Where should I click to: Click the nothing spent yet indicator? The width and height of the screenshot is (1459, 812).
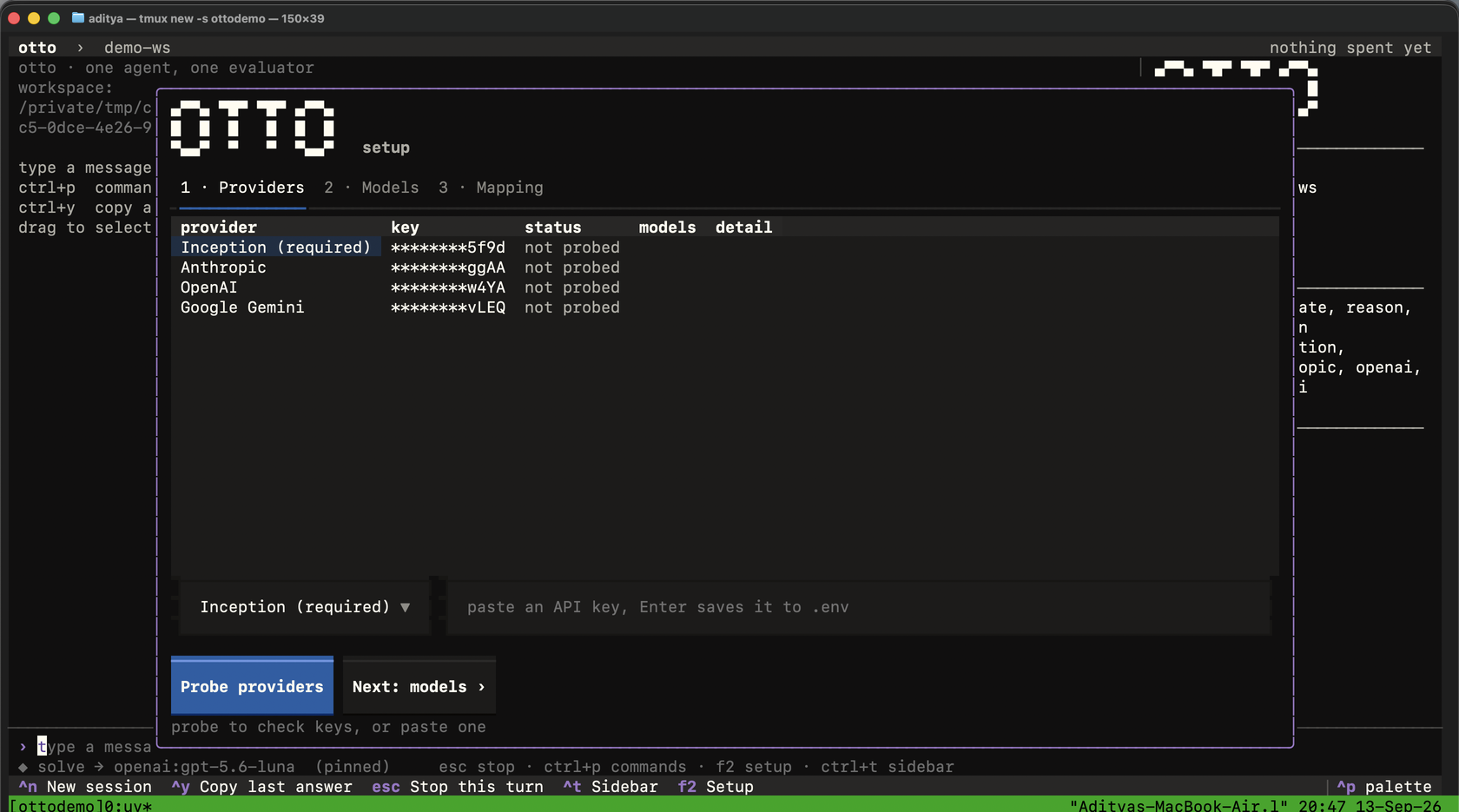pyautogui.click(x=1350, y=48)
